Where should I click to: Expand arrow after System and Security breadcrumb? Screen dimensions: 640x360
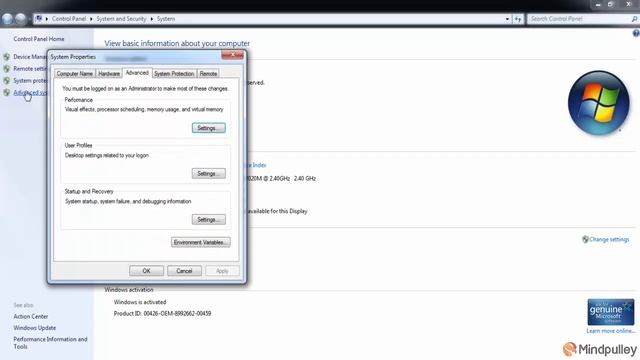pos(151,19)
